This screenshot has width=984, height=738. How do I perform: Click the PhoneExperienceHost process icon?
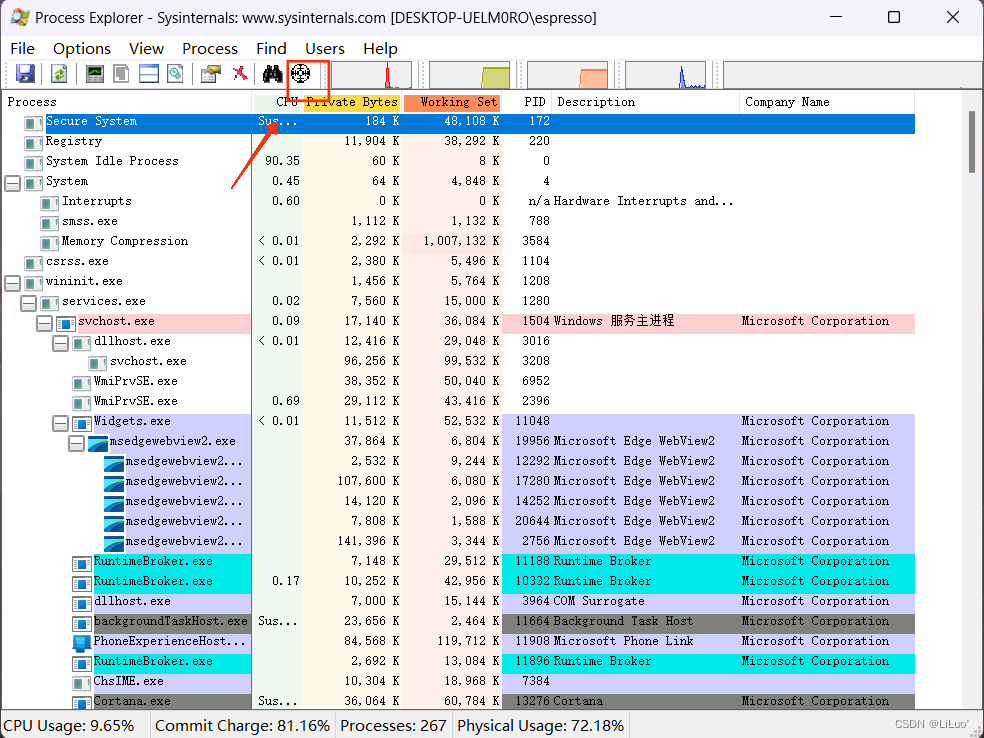coord(82,643)
